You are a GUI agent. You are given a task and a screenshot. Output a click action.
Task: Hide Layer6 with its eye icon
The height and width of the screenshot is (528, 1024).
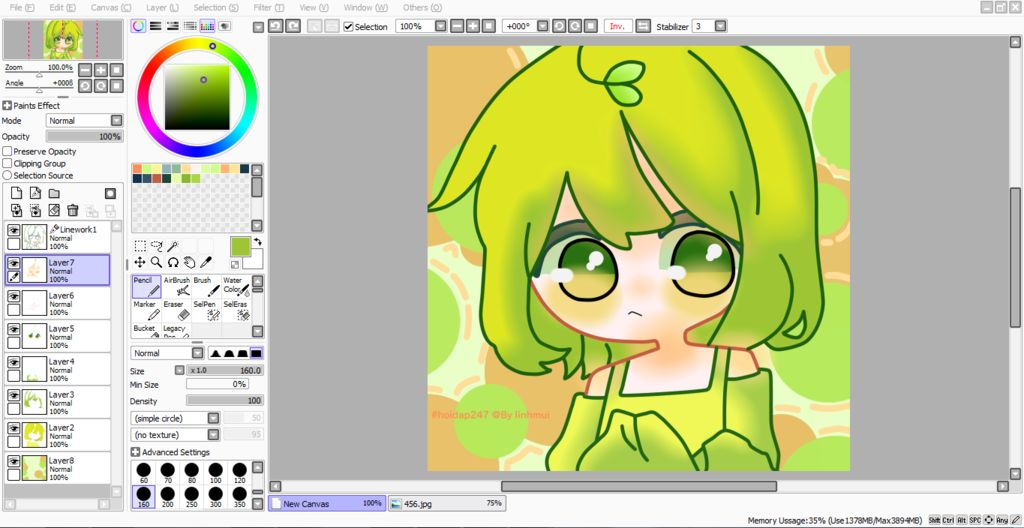[13, 296]
